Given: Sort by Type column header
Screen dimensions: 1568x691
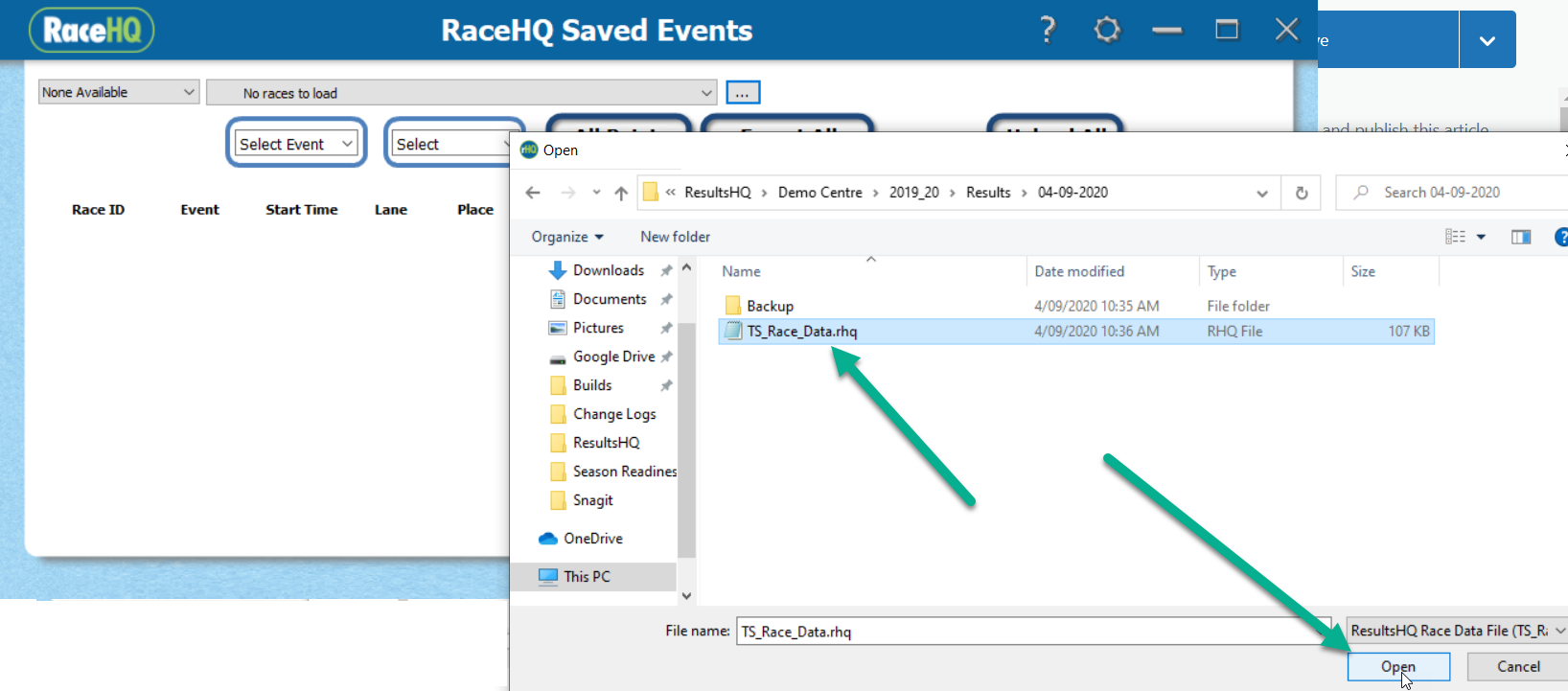Looking at the screenshot, I should (x=1222, y=271).
